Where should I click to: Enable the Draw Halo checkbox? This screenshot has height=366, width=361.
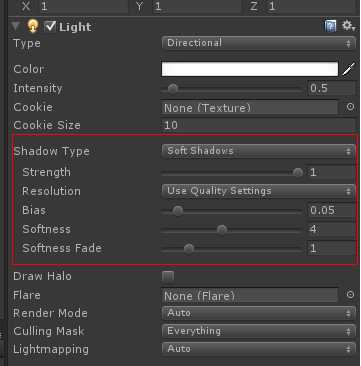(168, 276)
